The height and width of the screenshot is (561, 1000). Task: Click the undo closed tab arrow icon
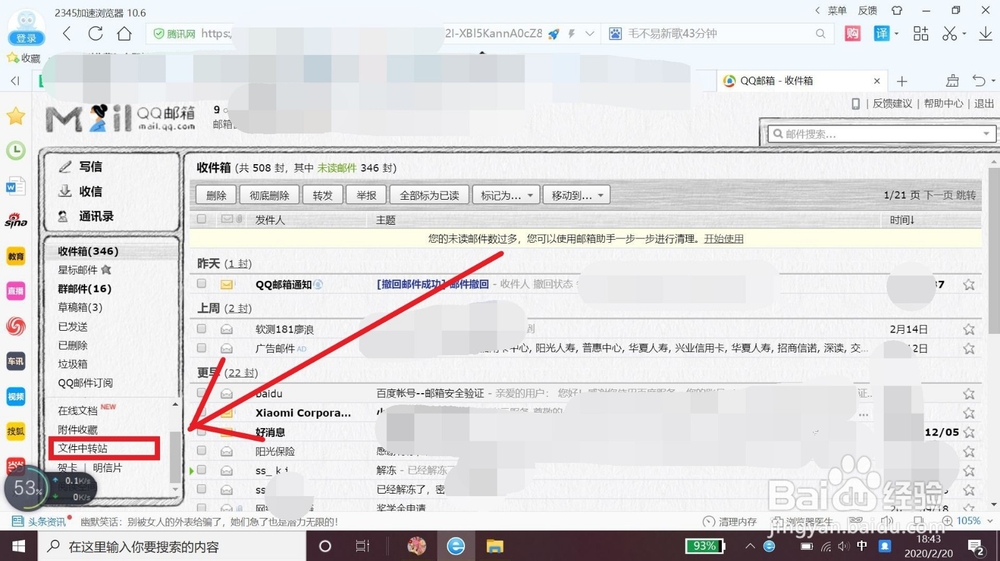(x=979, y=80)
